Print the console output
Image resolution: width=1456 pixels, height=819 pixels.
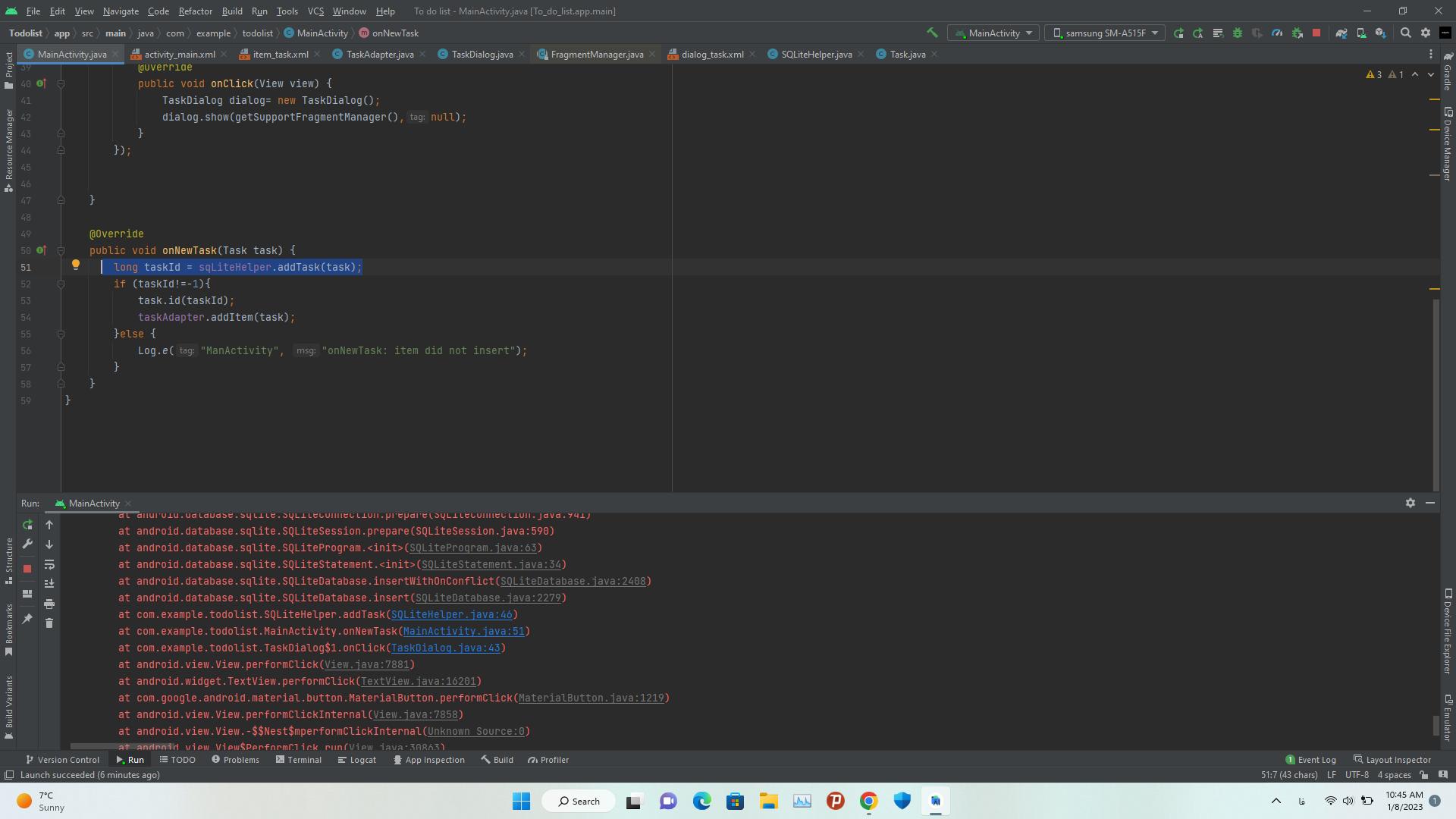click(x=49, y=604)
